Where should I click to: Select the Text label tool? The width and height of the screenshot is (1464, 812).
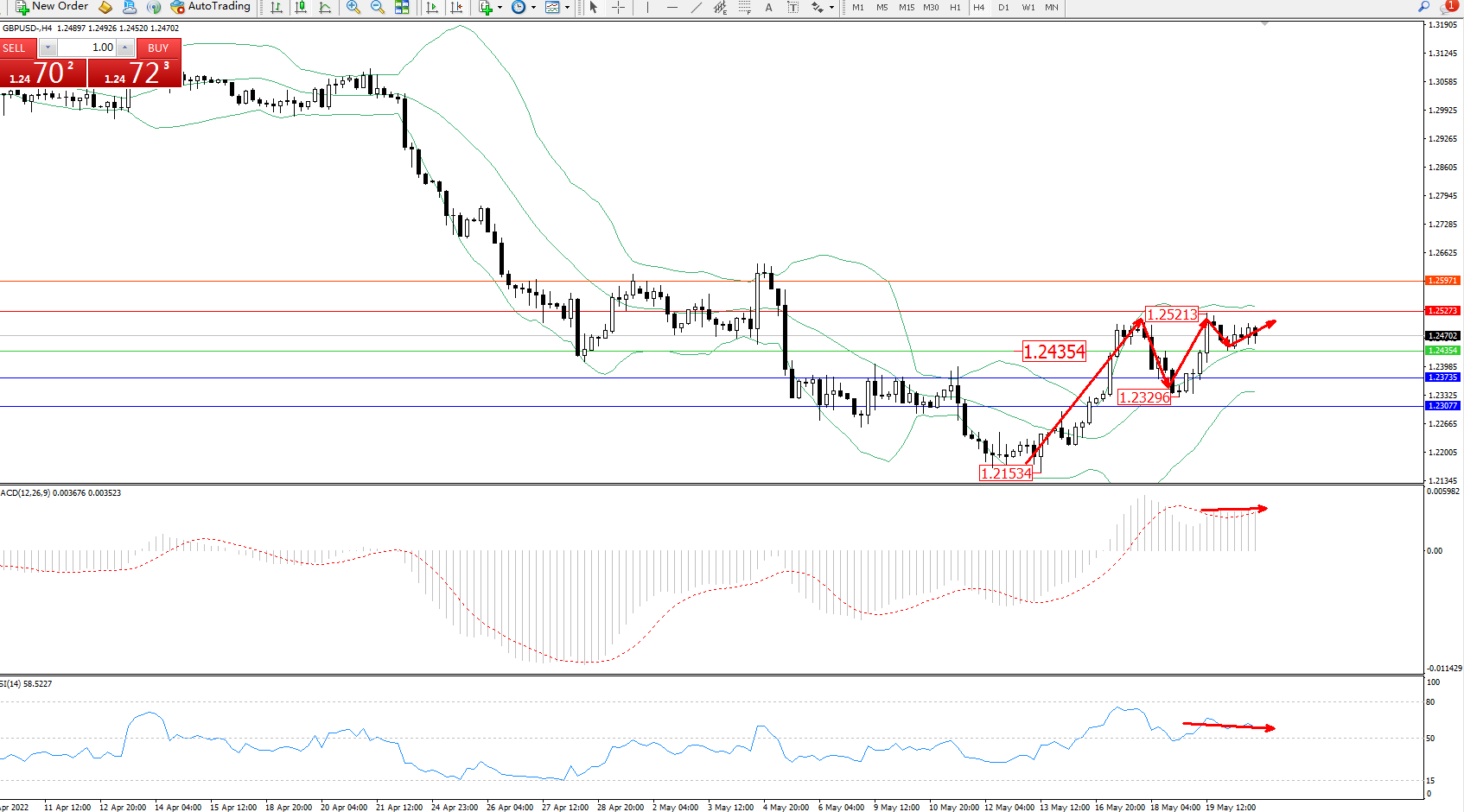point(768,7)
